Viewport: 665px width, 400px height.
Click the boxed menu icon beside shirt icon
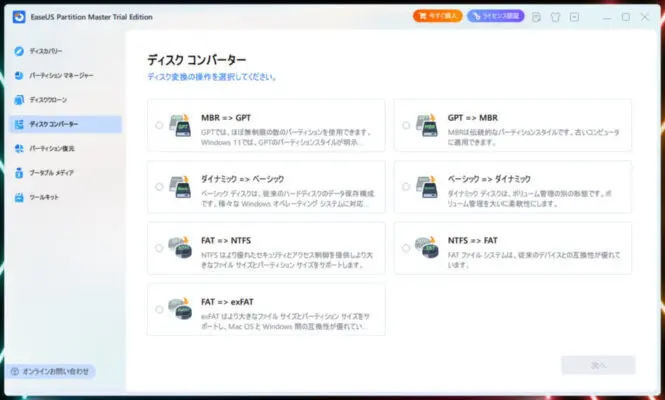[574, 17]
